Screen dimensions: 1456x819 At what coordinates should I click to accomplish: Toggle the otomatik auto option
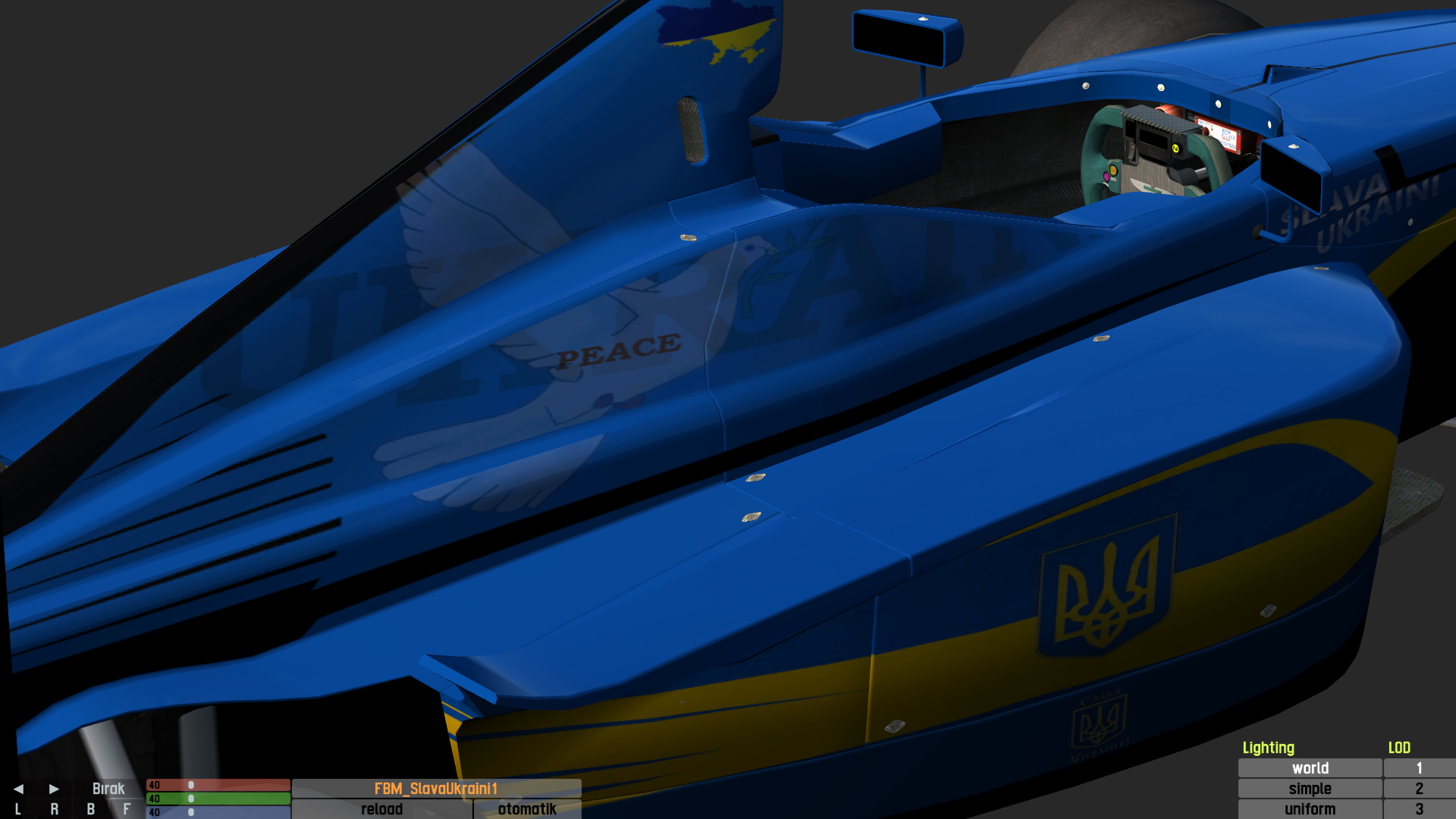point(527,809)
